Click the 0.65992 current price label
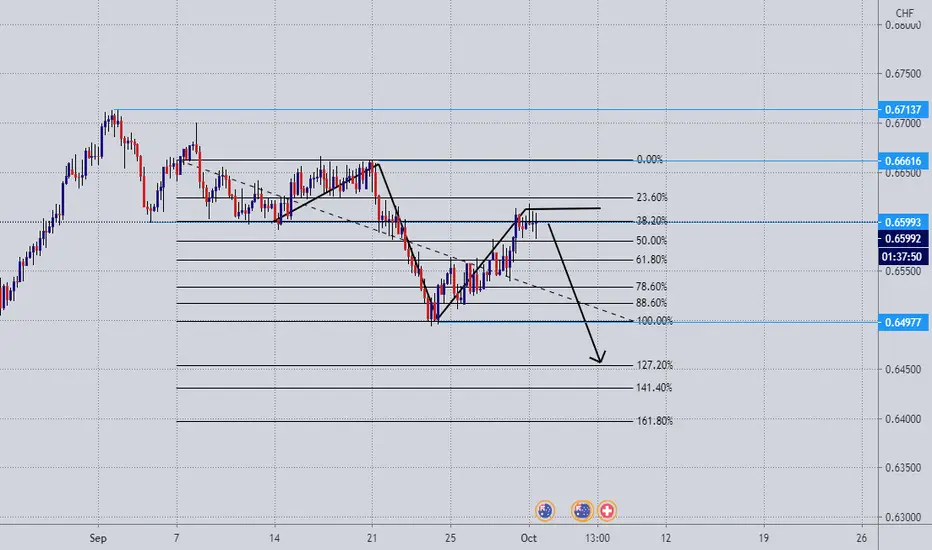Image resolution: width=932 pixels, height=550 pixels. point(903,239)
